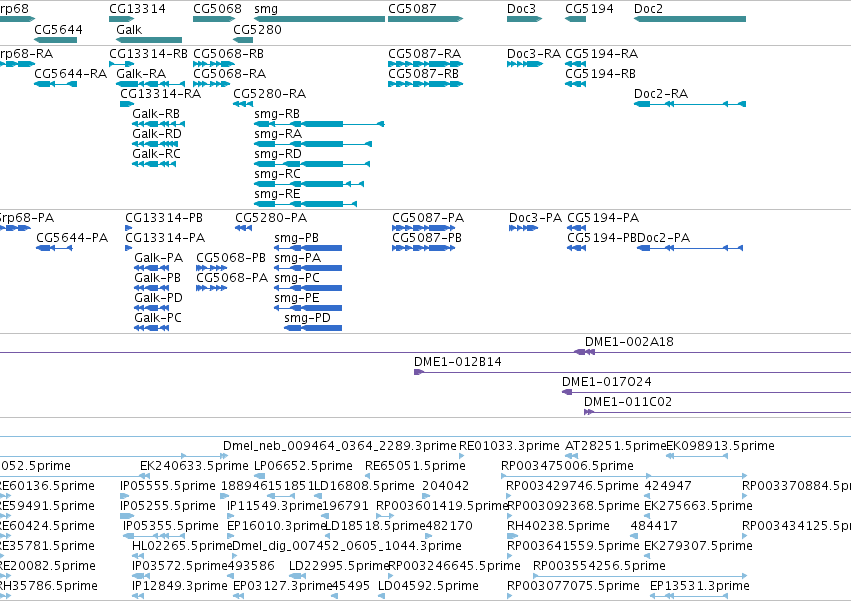Click the Doc3 gene feature
The height and width of the screenshot is (601, 851).
(524, 19)
